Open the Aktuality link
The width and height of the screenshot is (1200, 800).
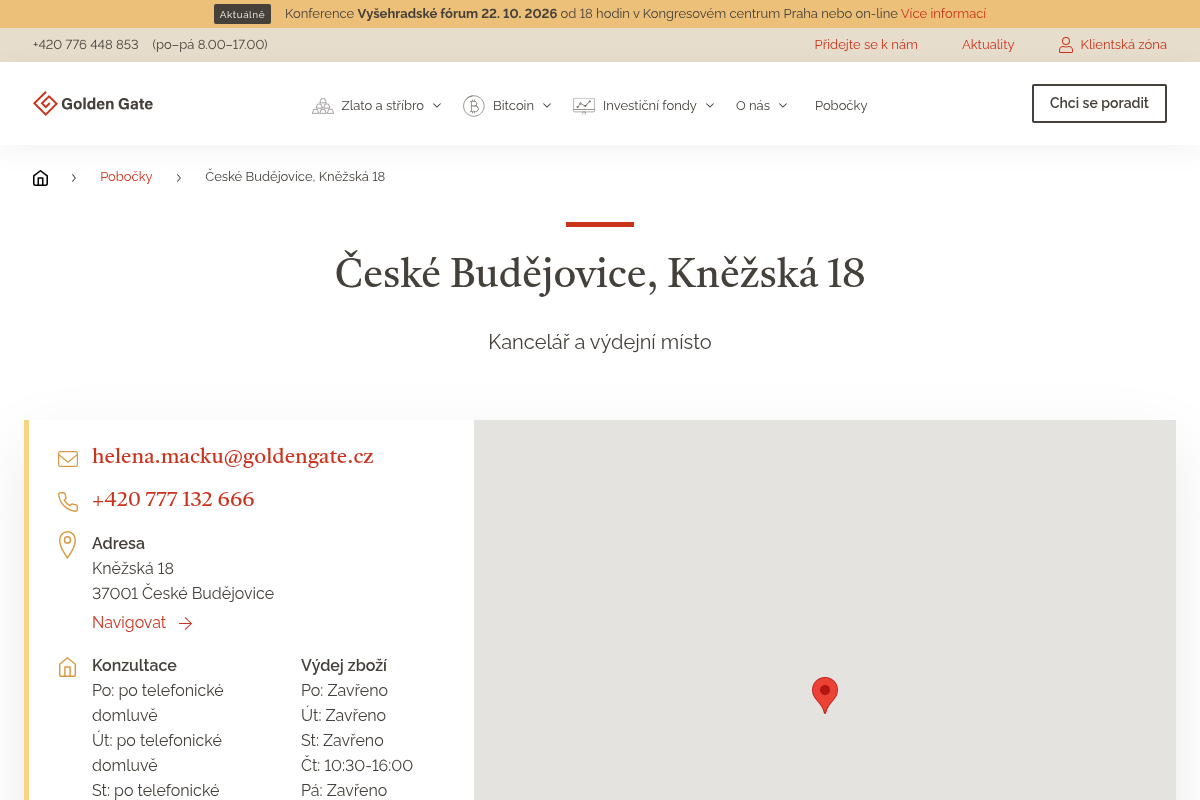(x=988, y=45)
